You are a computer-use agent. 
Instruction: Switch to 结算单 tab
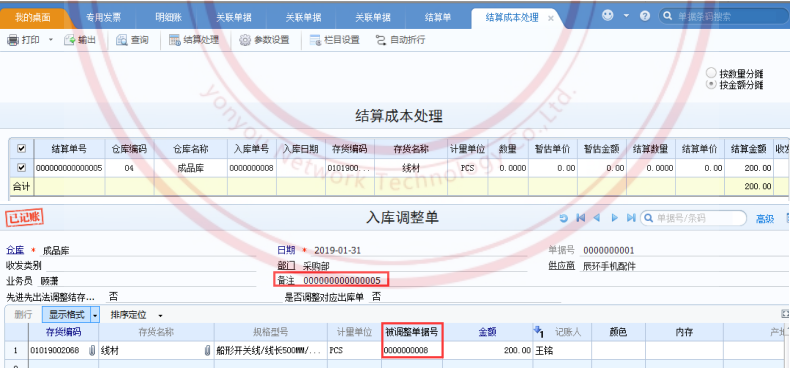(x=438, y=18)
